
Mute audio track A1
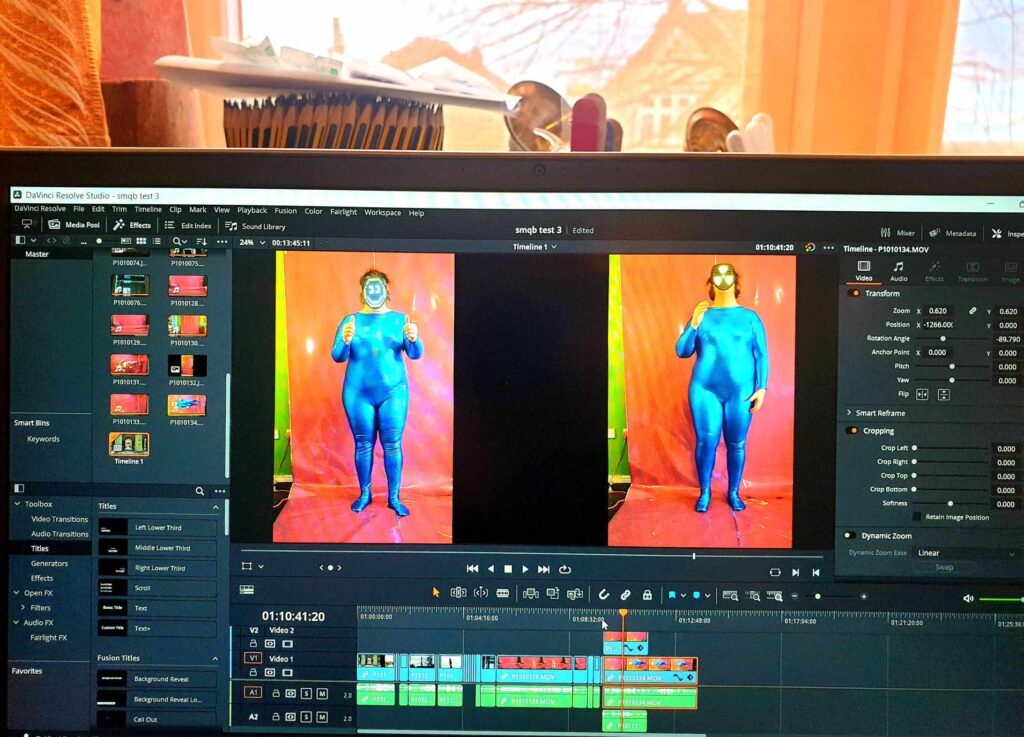322,694
